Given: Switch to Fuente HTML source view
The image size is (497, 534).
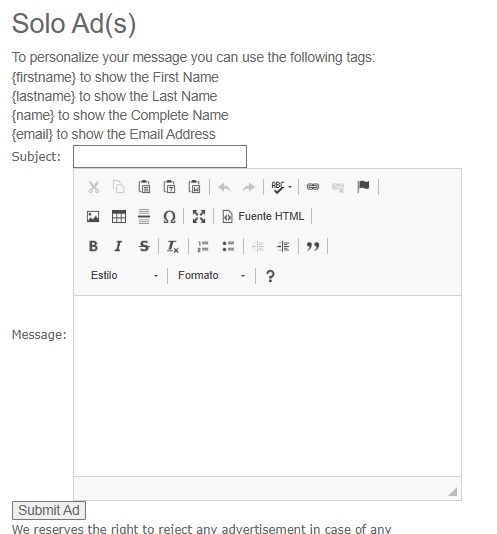Looking at the screenshot, I should [x=263, y=217].
